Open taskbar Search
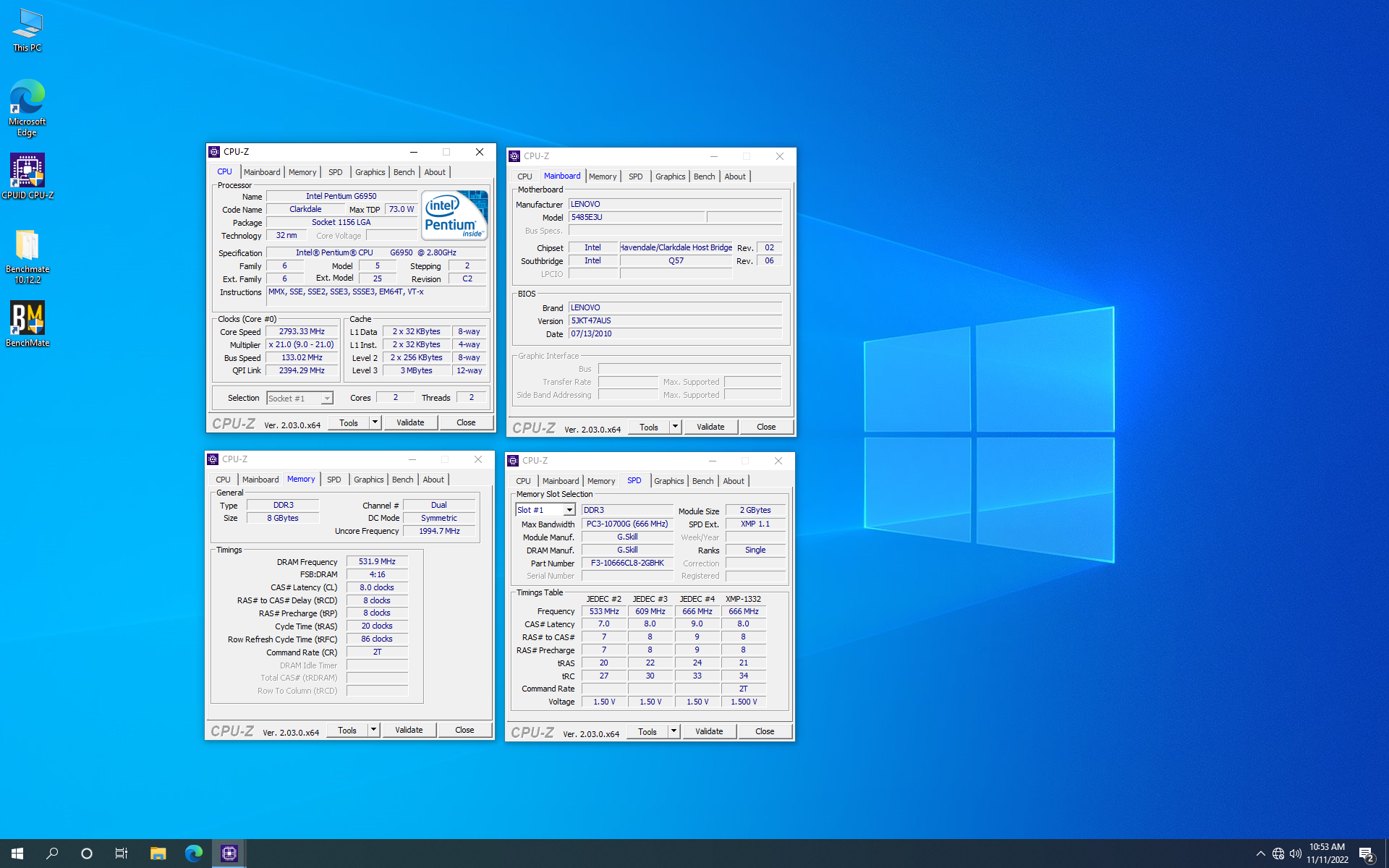Viewport: 1389px width, 868px height. (52, 854)
